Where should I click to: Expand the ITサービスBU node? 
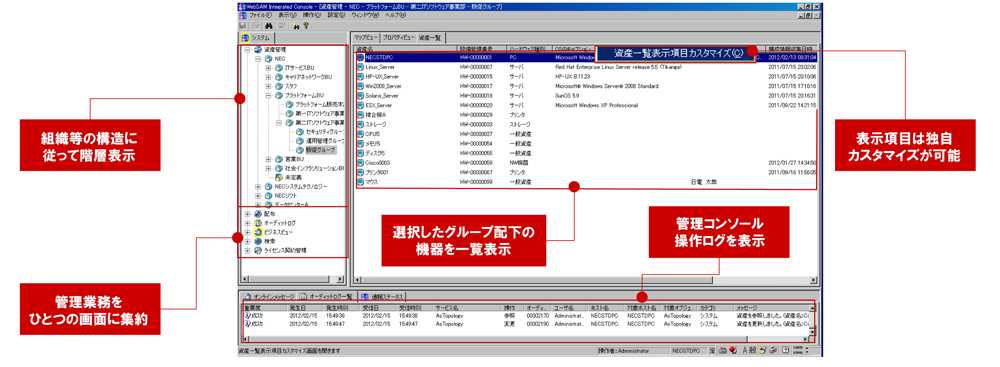point(268,68)
